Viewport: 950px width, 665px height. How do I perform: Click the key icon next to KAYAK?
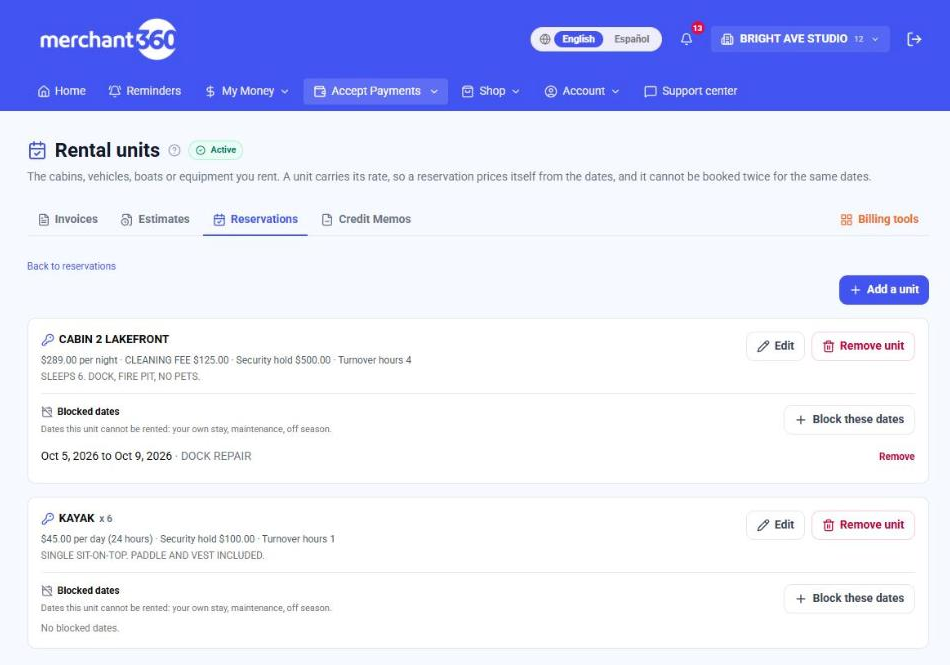(x=47, y=518)
